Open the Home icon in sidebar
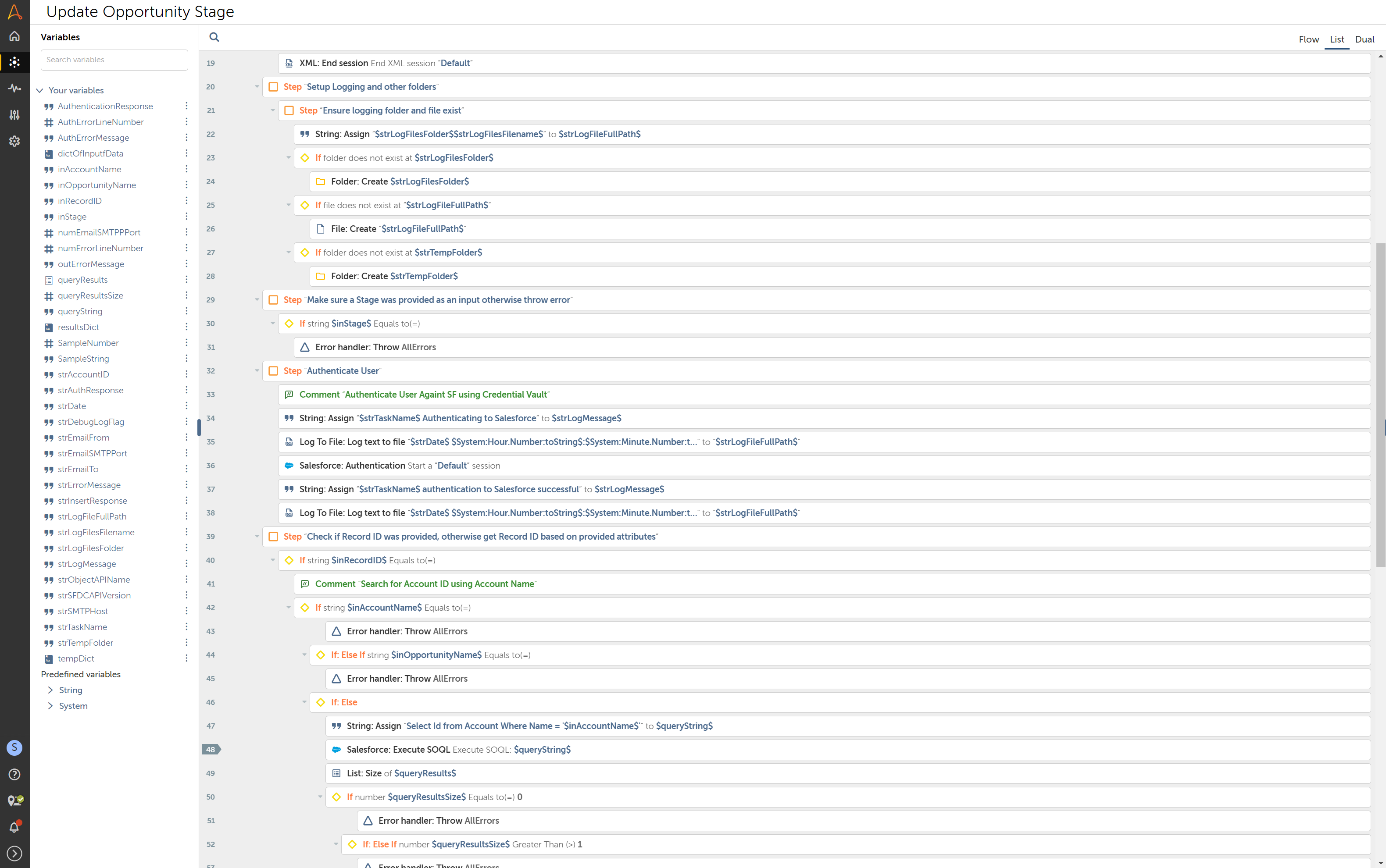This screenshot has height=868, width=1386. click(14, 36)
